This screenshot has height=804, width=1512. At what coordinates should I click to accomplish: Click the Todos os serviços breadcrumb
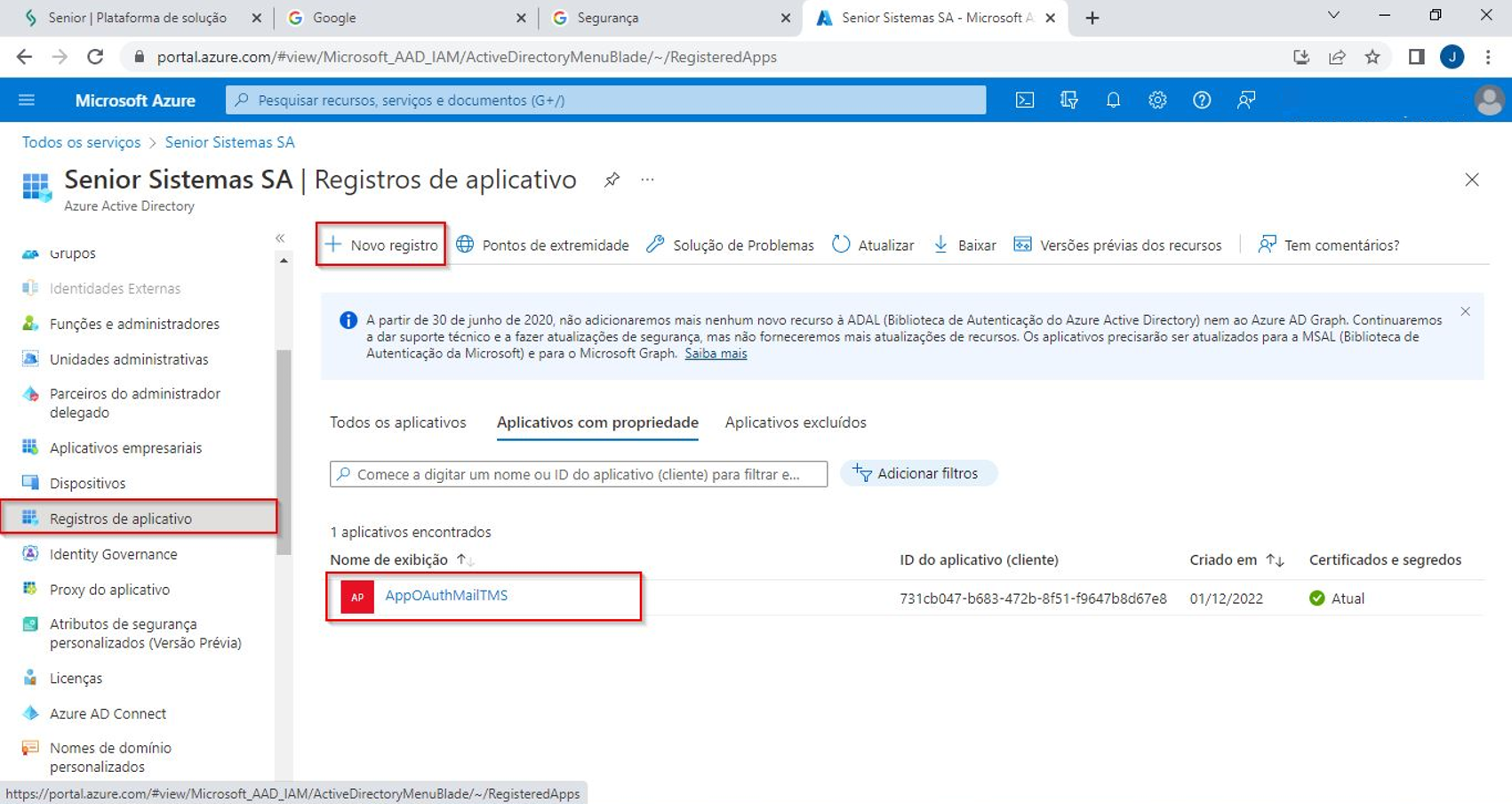[x=81, y=142]
